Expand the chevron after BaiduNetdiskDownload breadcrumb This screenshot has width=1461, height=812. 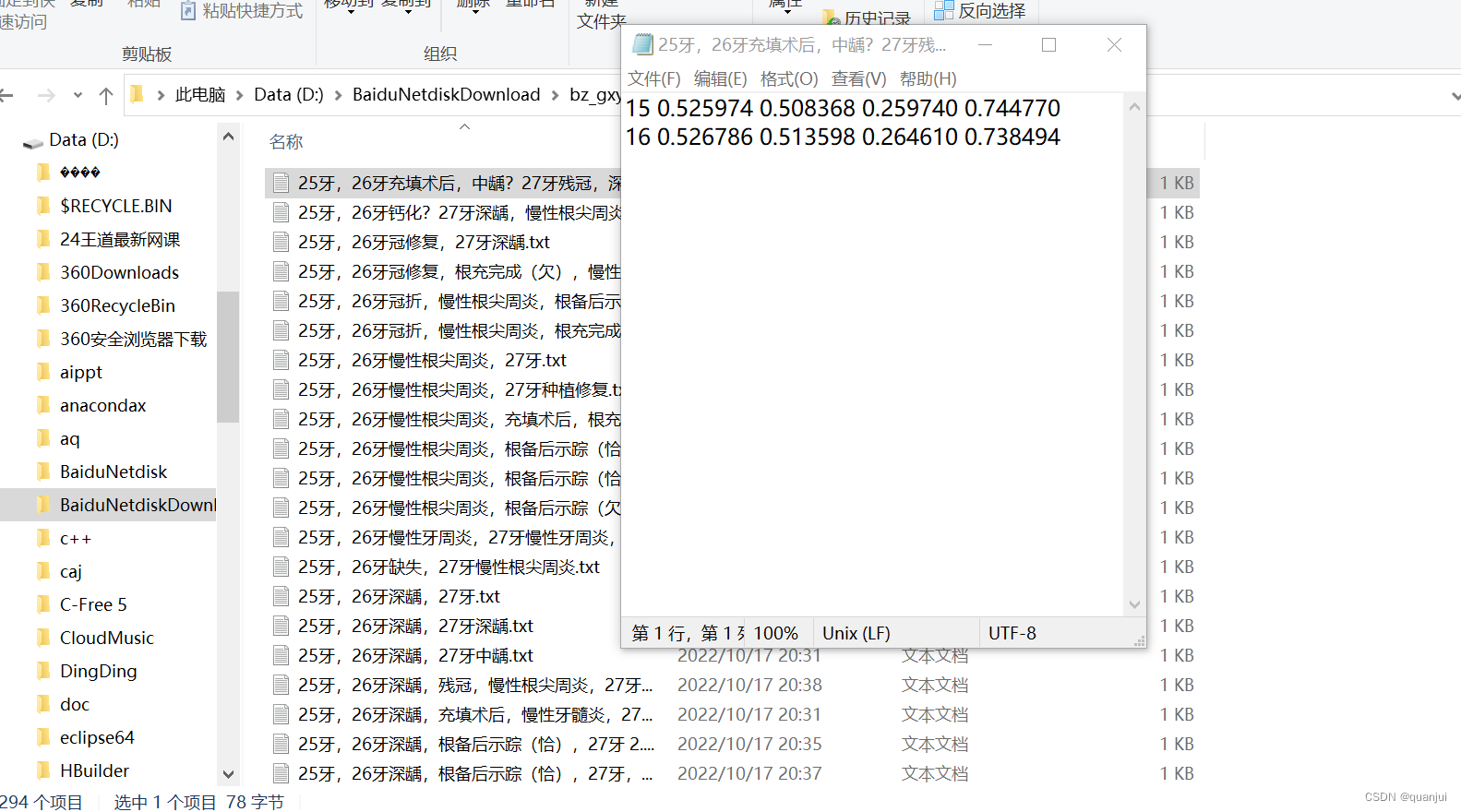(555, 95)
